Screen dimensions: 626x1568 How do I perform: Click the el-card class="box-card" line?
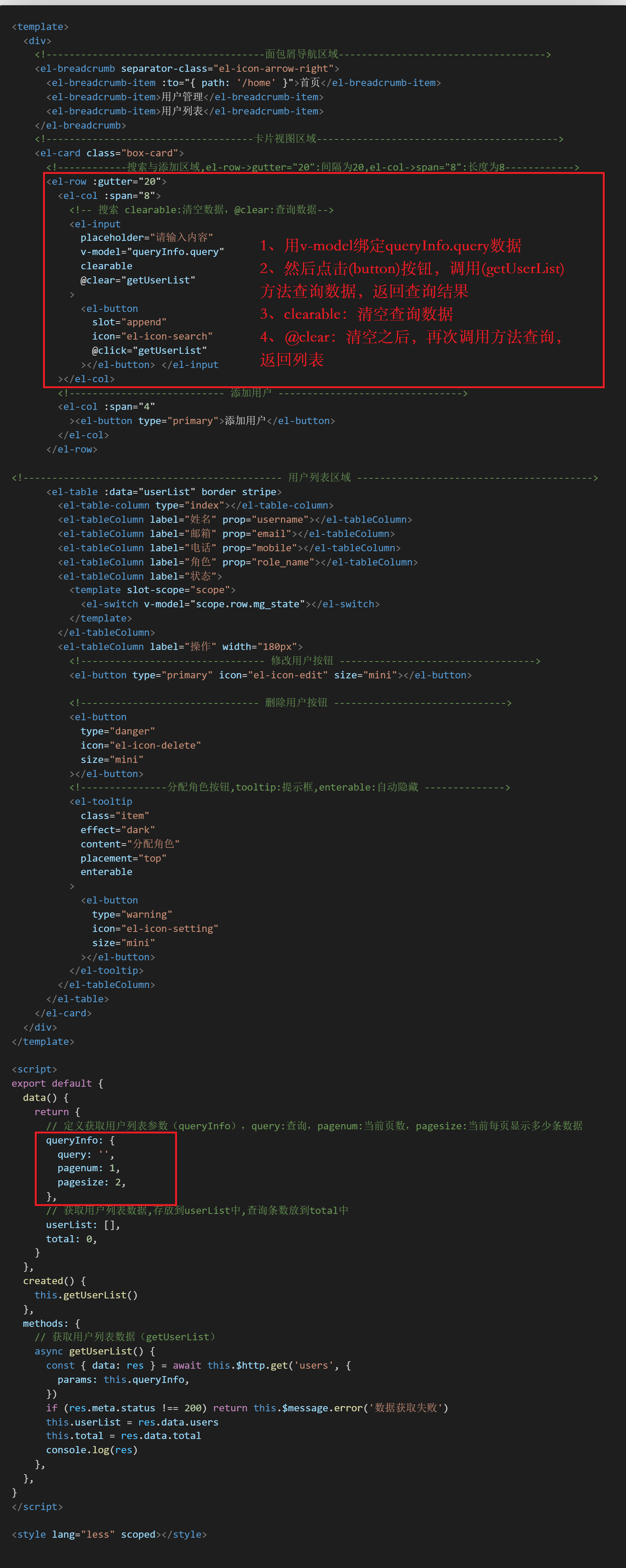point(109,153)
